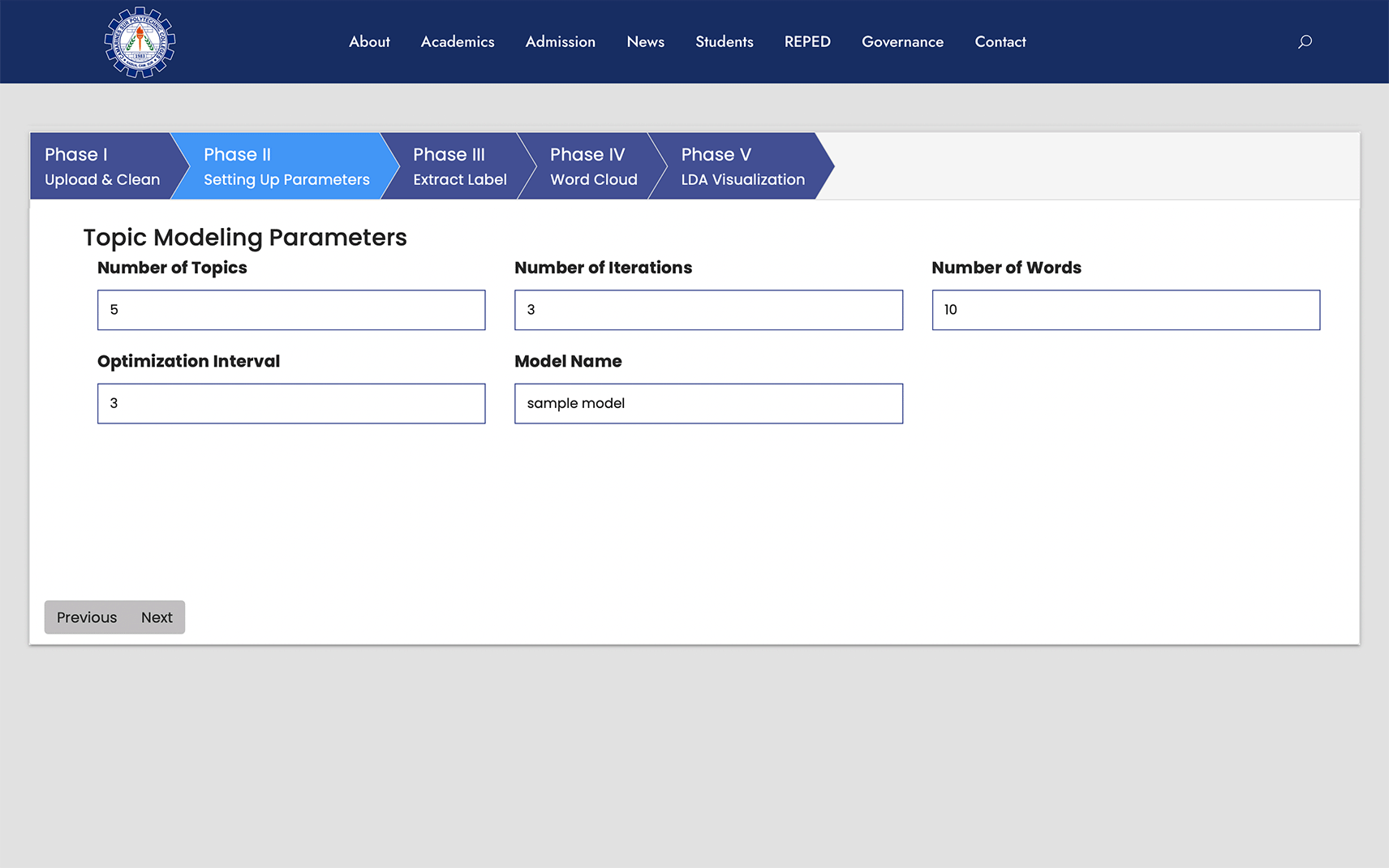Focus the Number of Topics field
Viewport: 1389px width, 868px height.
(291, 310)
